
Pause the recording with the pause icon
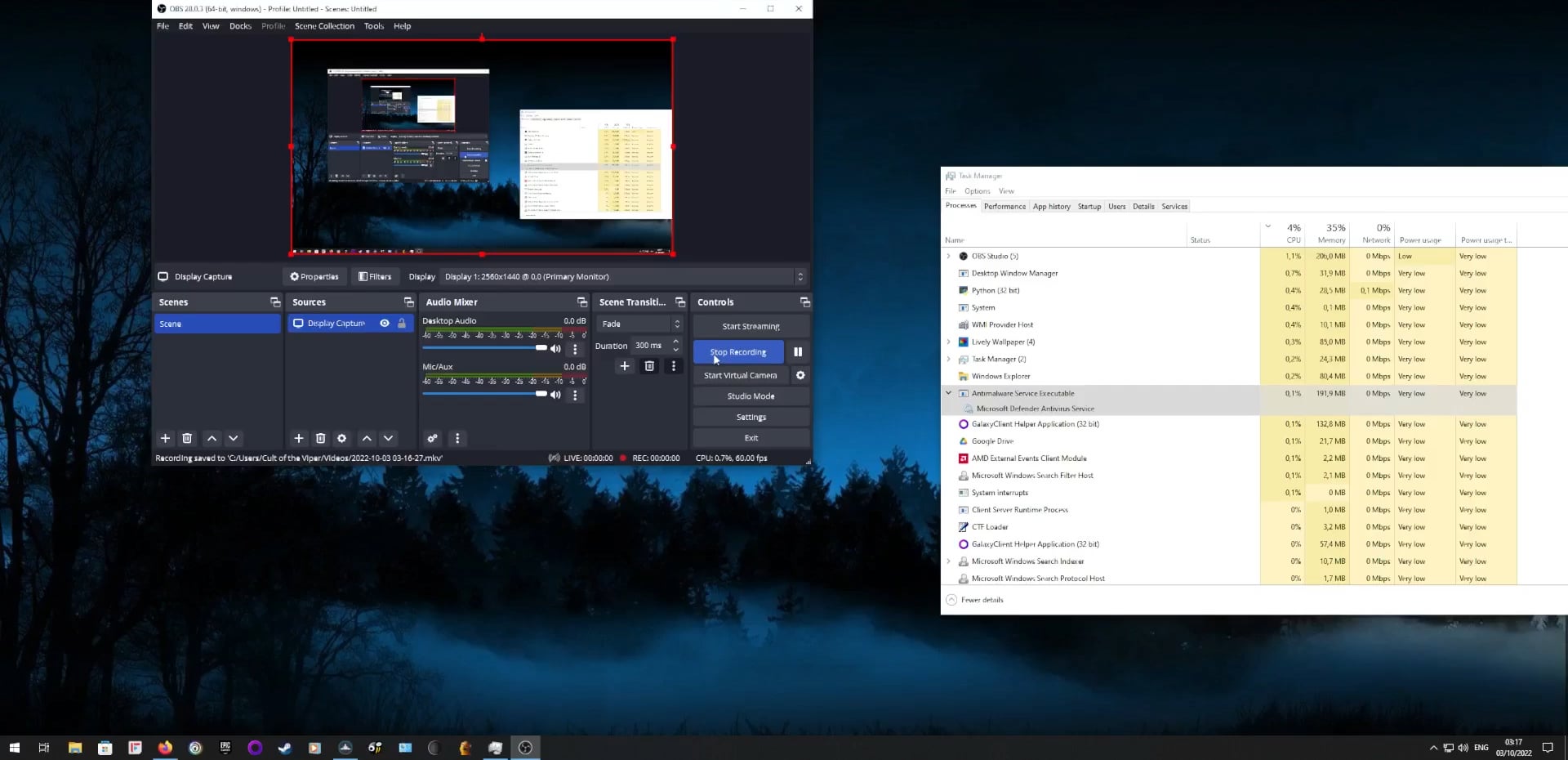coord(798,352)
